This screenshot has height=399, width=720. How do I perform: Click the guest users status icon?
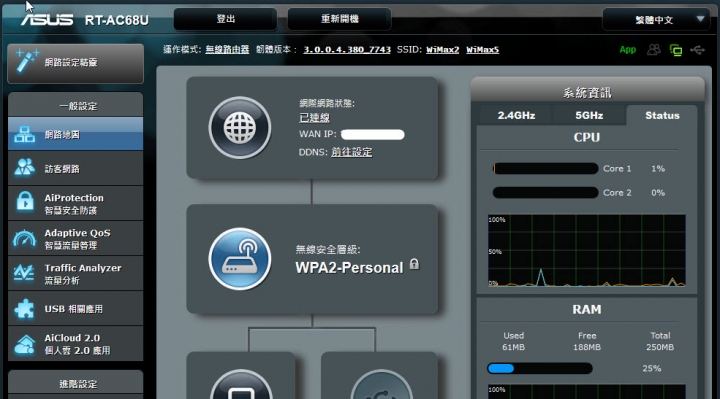click(x=653, y=50)
